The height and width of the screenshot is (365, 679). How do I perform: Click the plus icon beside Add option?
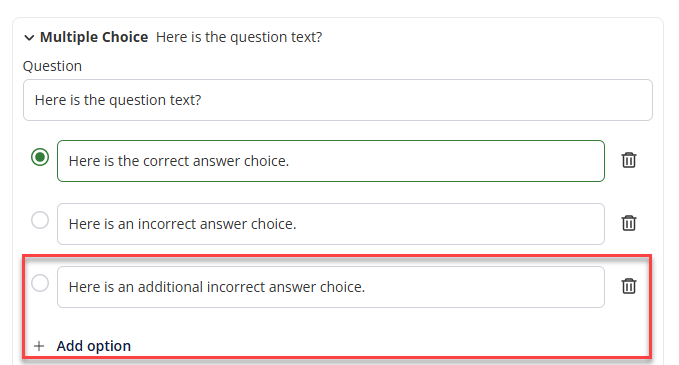[x=39, y=346]
